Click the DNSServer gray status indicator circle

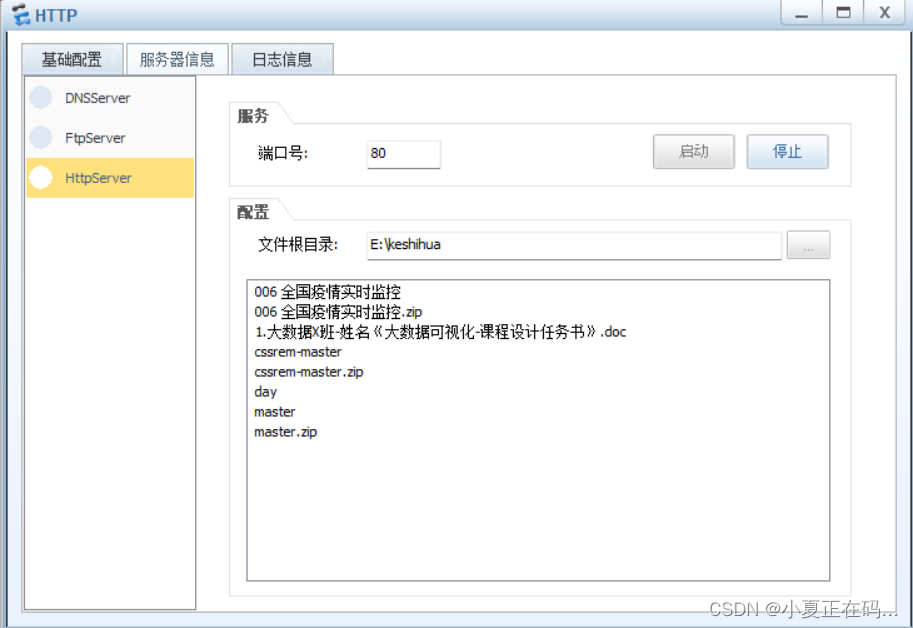point(40,98)
